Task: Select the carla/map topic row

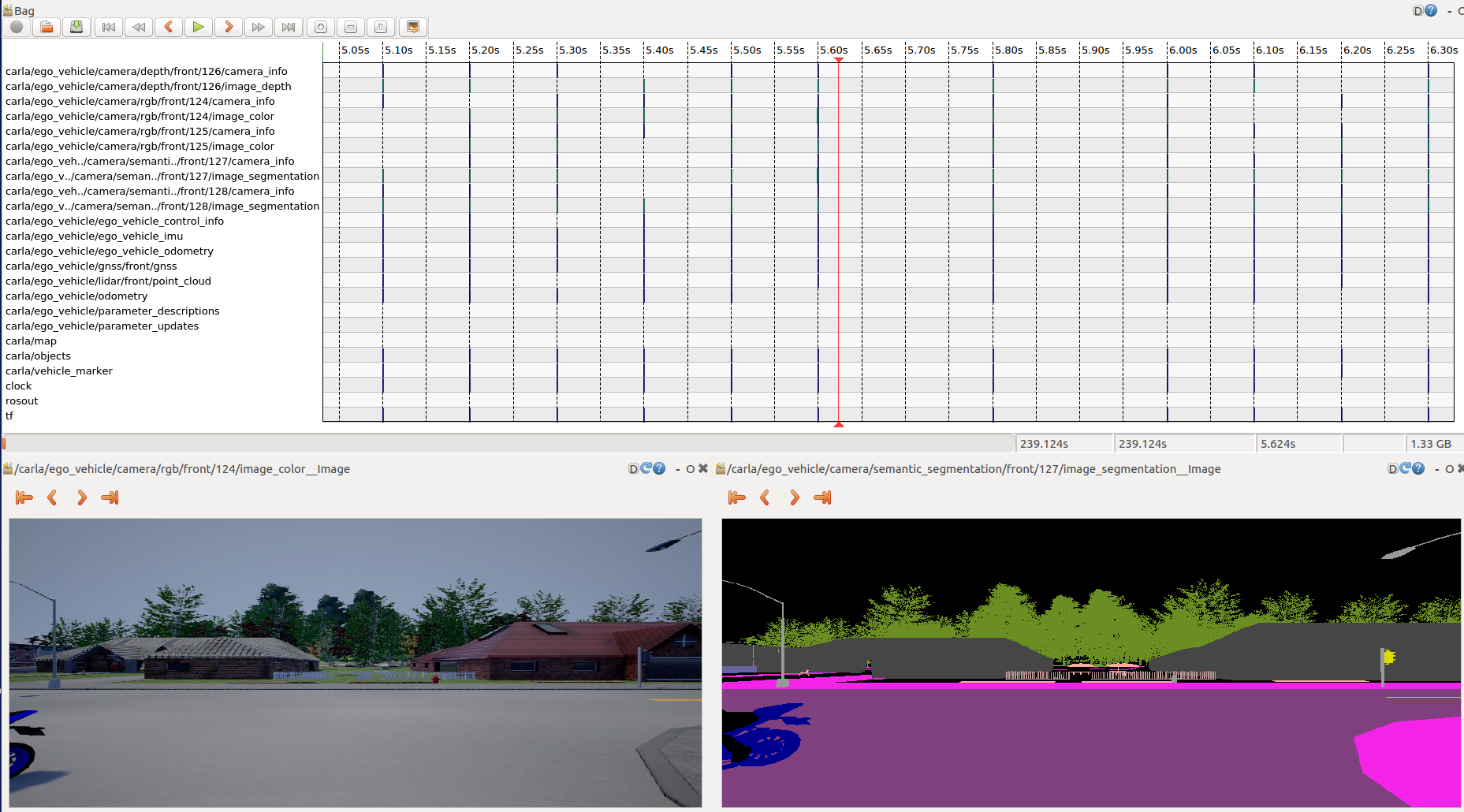Action: pos(31,341)
